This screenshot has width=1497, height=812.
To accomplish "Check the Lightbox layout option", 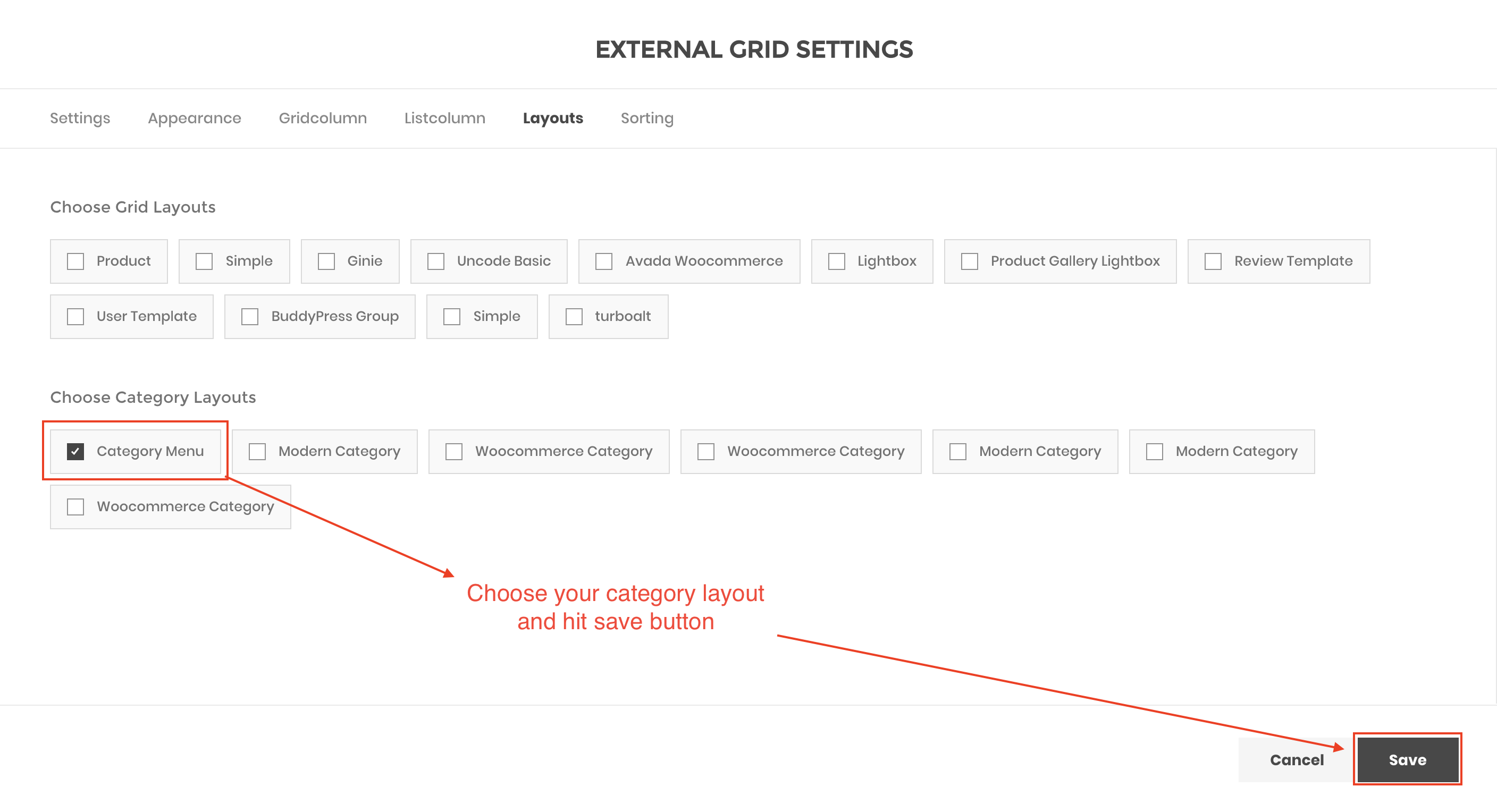I will coord(836,261).
